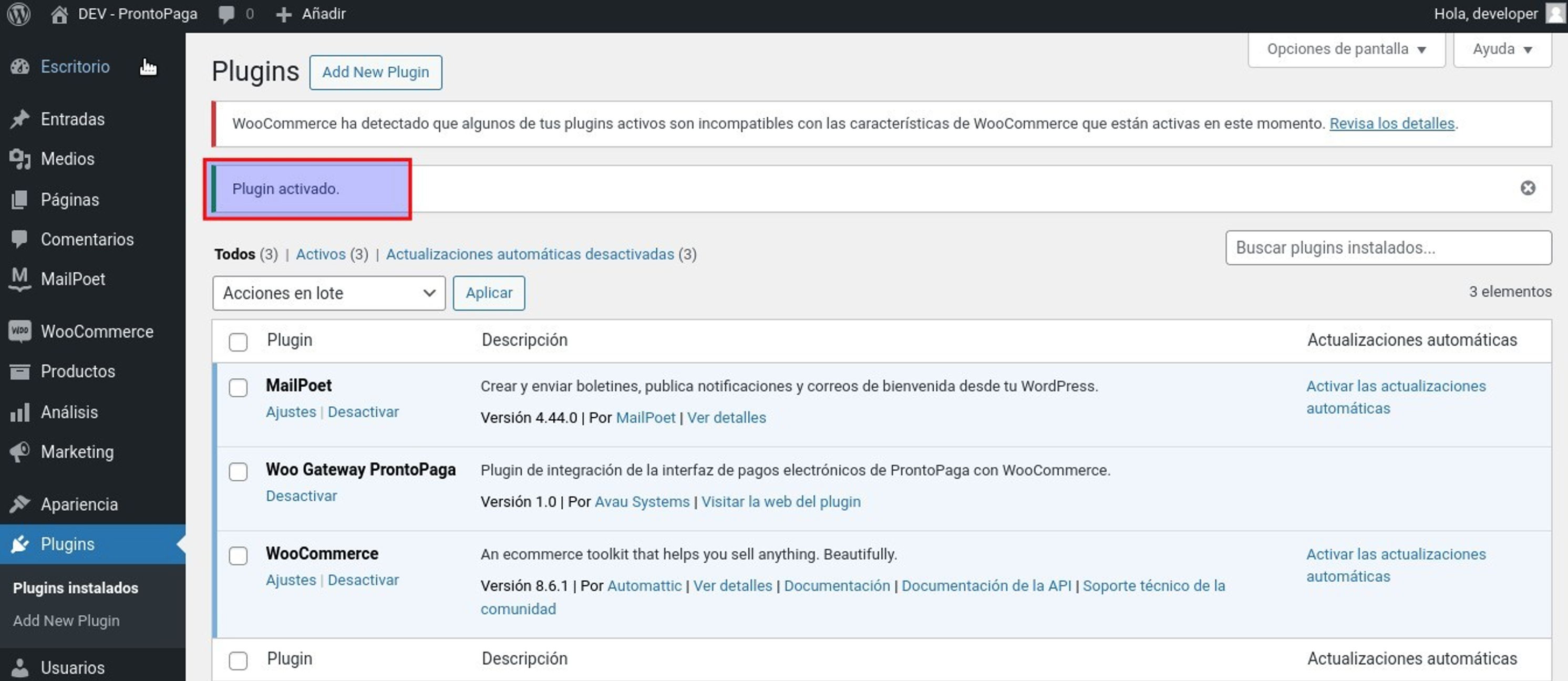Dismiss the Plugin activado notice
Image resolution: width=1568 pixels, height=681 pixels.
point(1527,188)
